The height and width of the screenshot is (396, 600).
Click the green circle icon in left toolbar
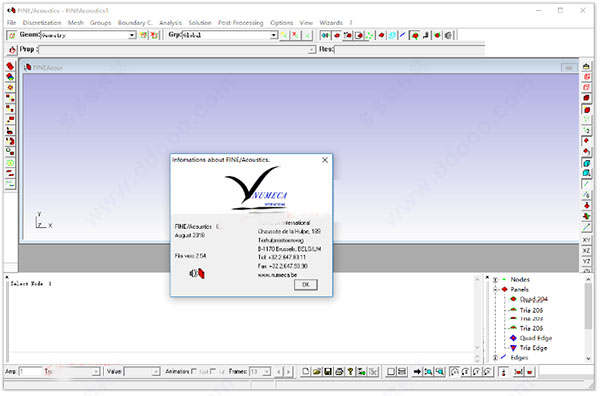pyautogui.click(x=10, y=163)
